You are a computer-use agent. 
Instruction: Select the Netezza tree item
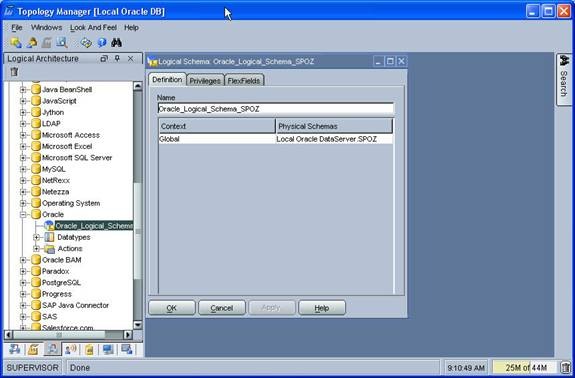[x=55, y=192]
